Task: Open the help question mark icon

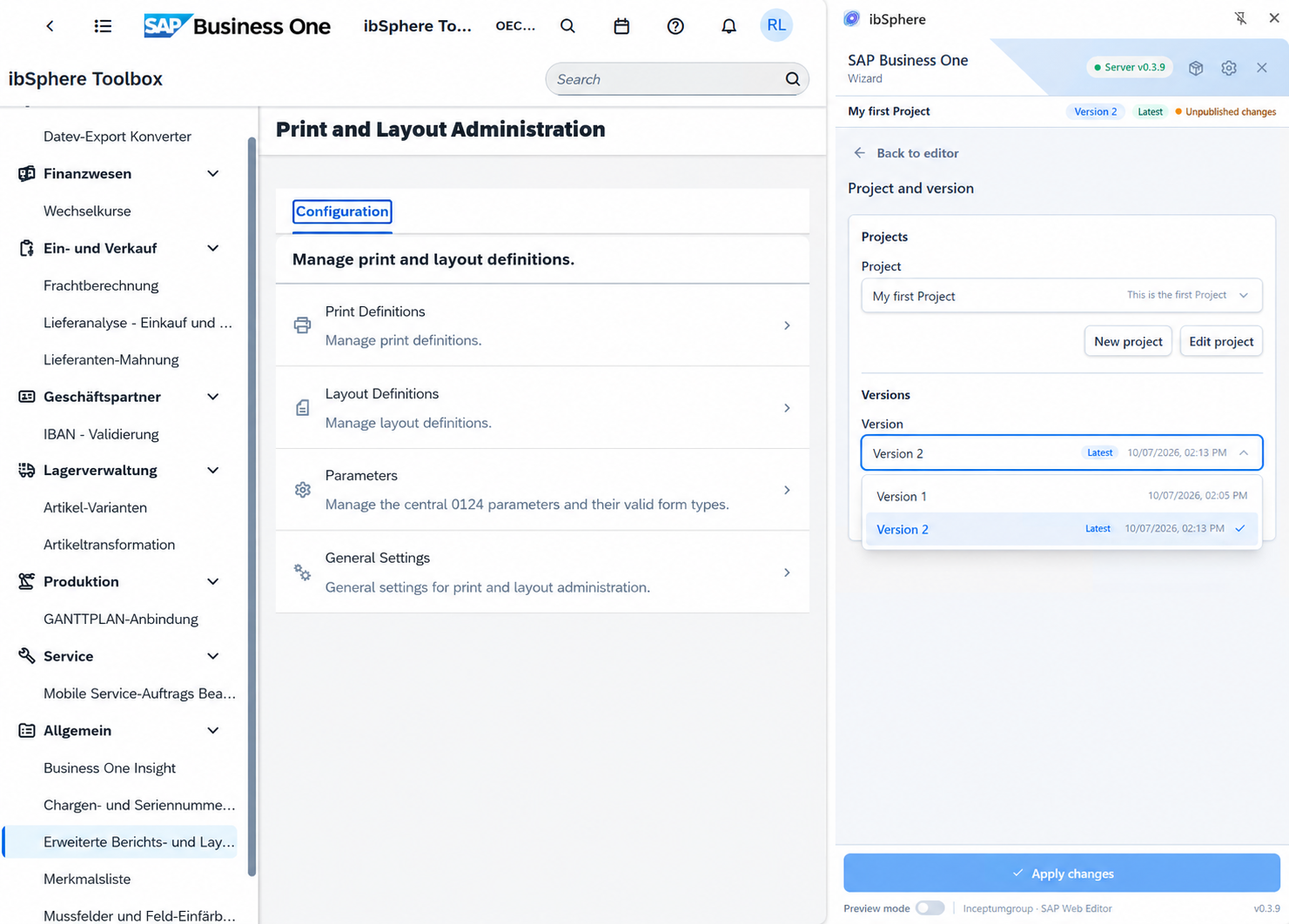Action: [675, 26]
